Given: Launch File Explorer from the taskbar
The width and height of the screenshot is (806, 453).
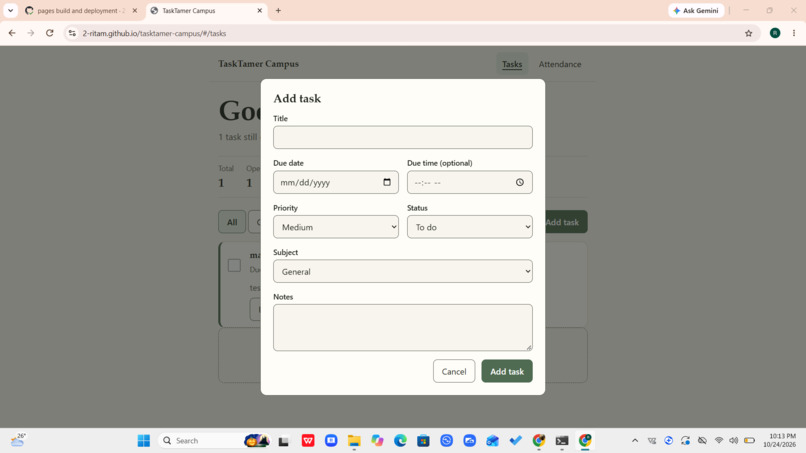Looking at the screenshot, I should tap(354, 441).
